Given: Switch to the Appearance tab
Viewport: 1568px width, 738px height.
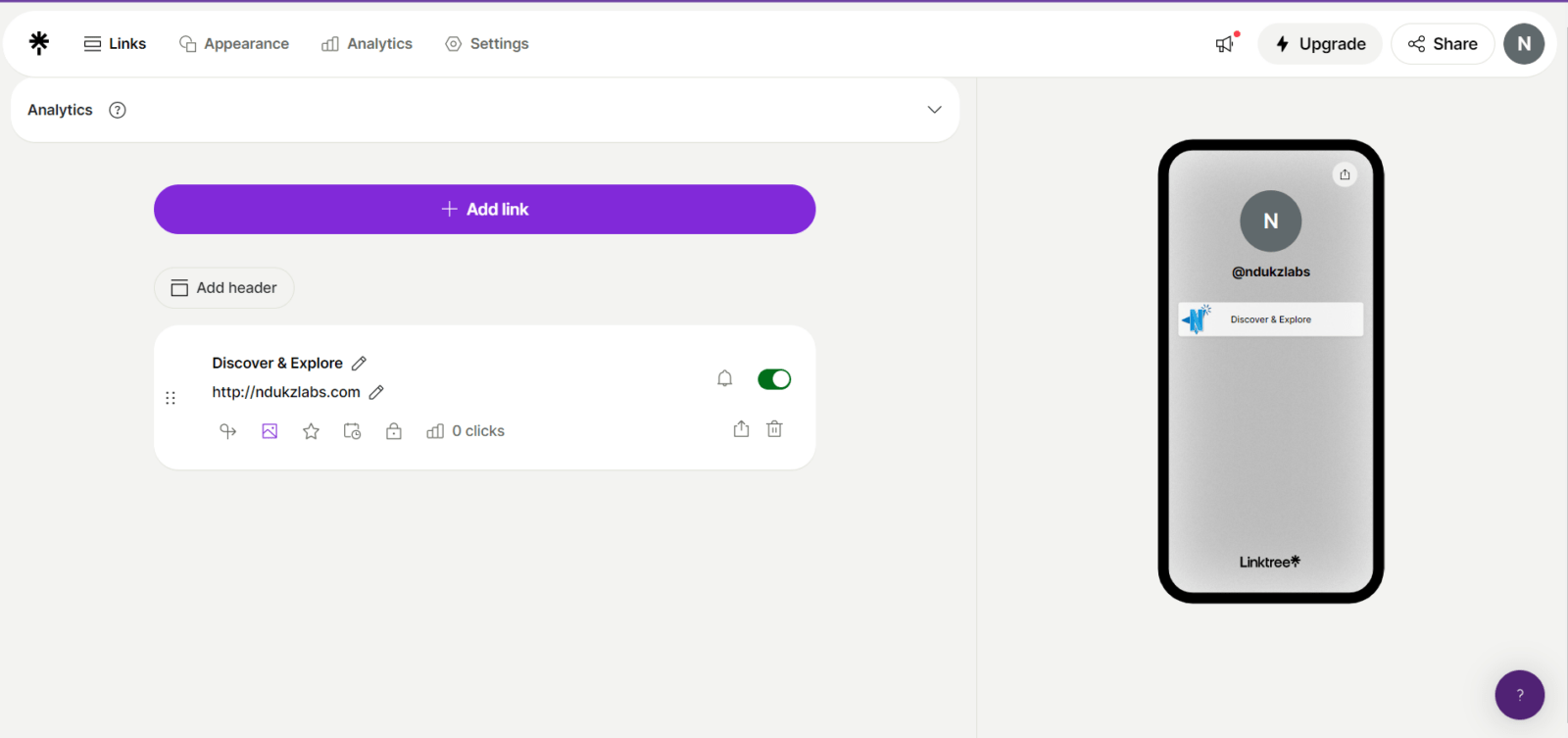Looking at the screenshot, I should coord(233,43).
